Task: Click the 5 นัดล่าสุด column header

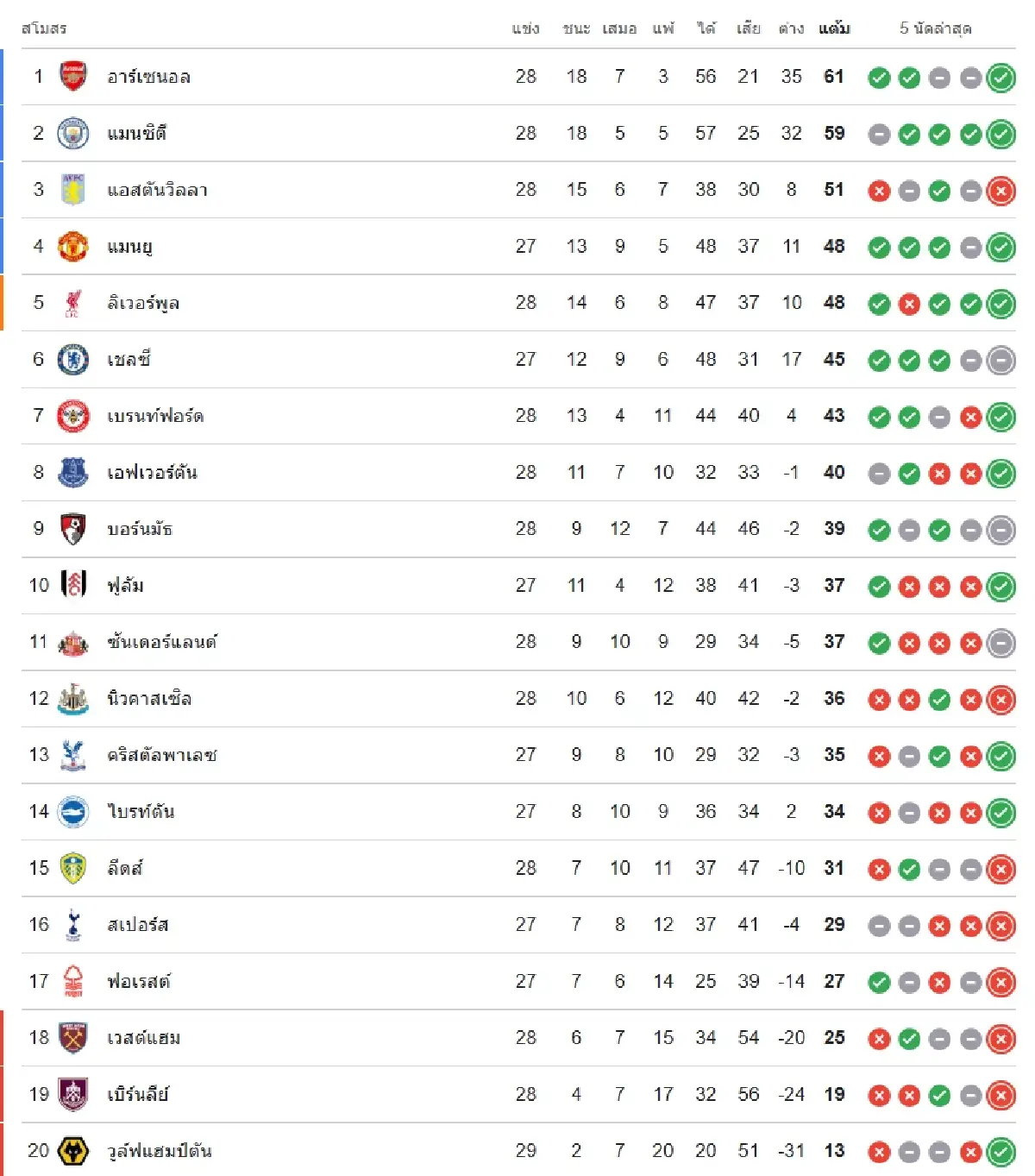Action: 936,28
